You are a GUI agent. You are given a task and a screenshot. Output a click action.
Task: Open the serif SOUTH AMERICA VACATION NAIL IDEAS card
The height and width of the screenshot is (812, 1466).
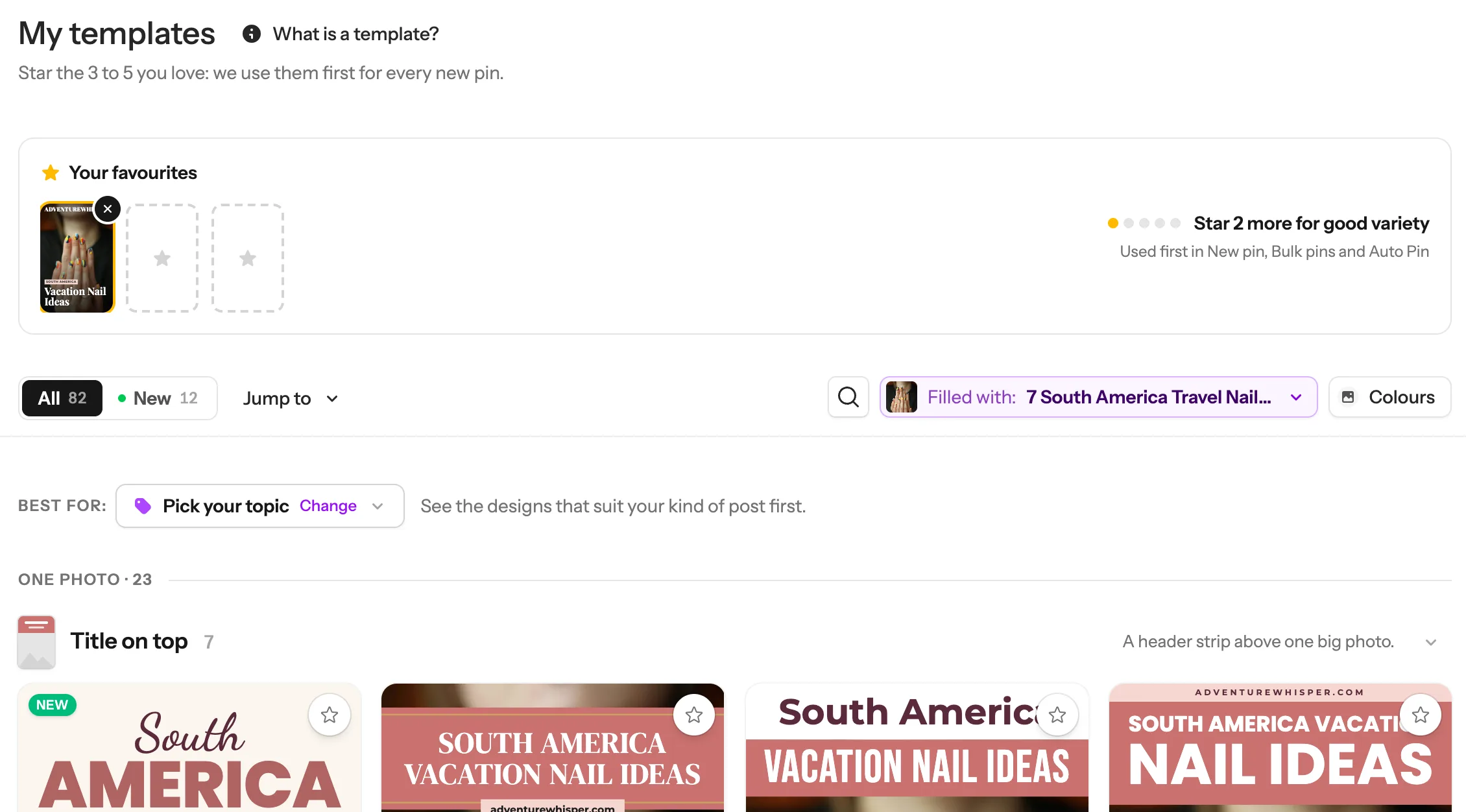tap(553, 748)
